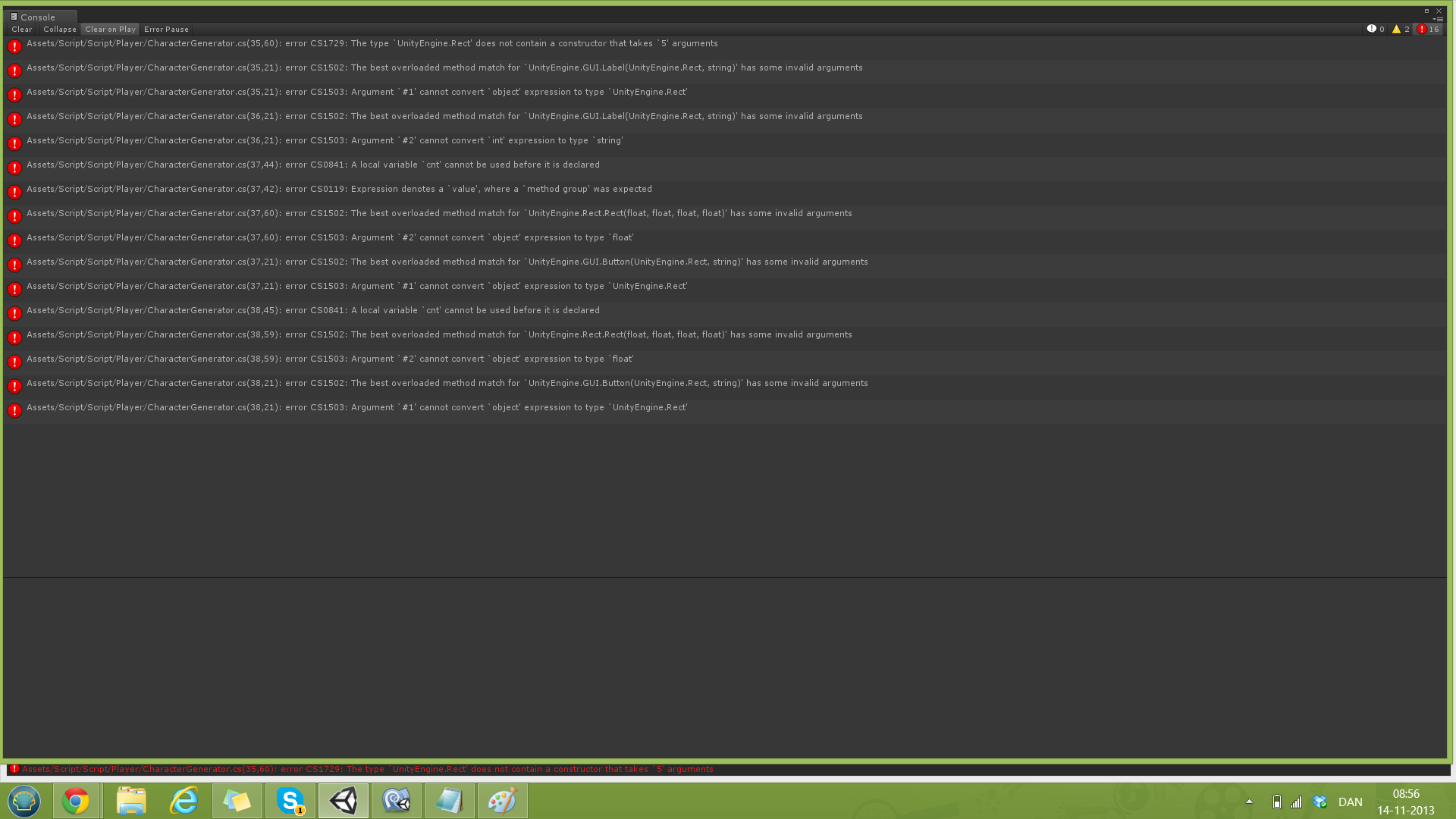Image resolution: width=1456 pixels, height=819 pixels.
Task: Open Google Chrome from the taskbar
Action: (76, 801)
